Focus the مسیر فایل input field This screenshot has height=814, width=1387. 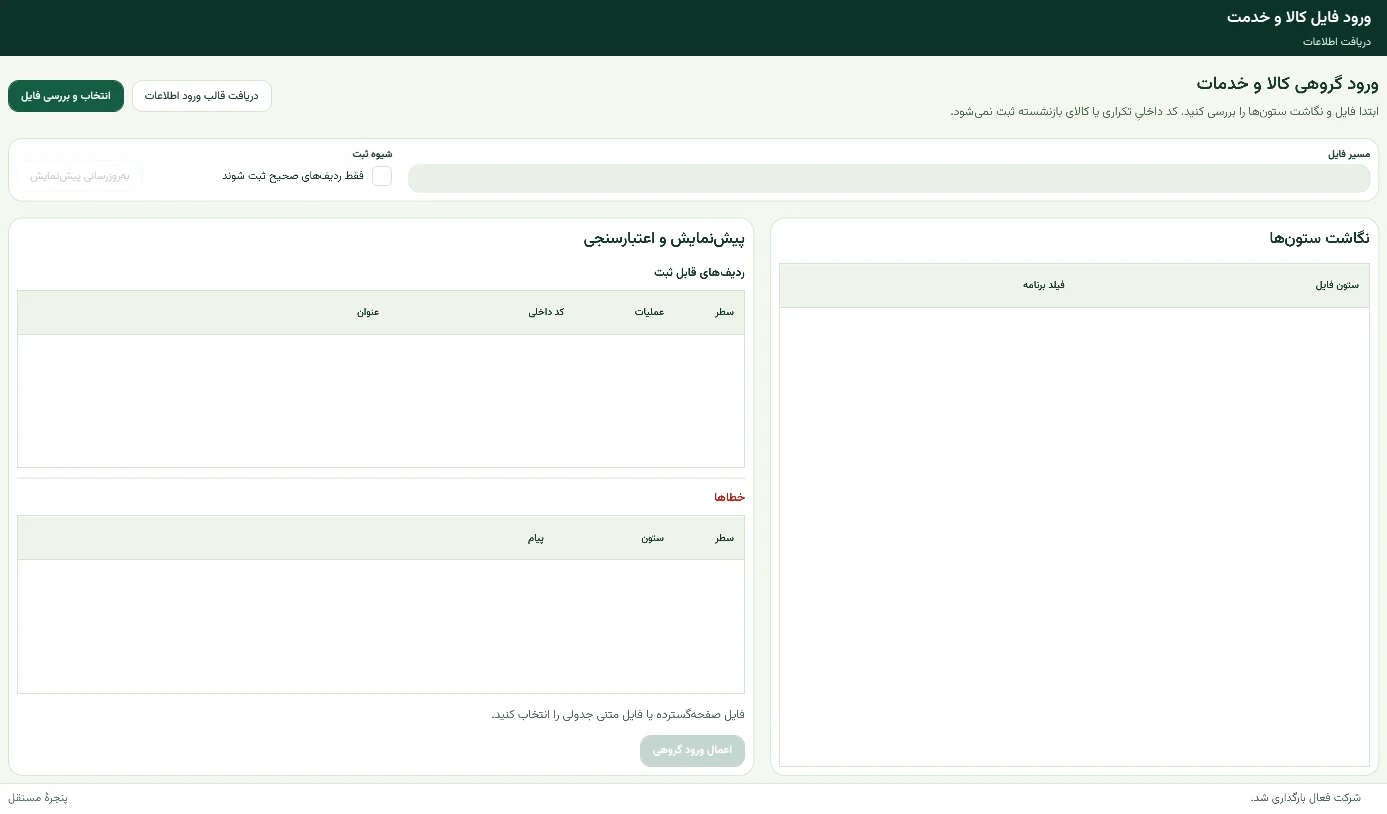click(889, 178)
